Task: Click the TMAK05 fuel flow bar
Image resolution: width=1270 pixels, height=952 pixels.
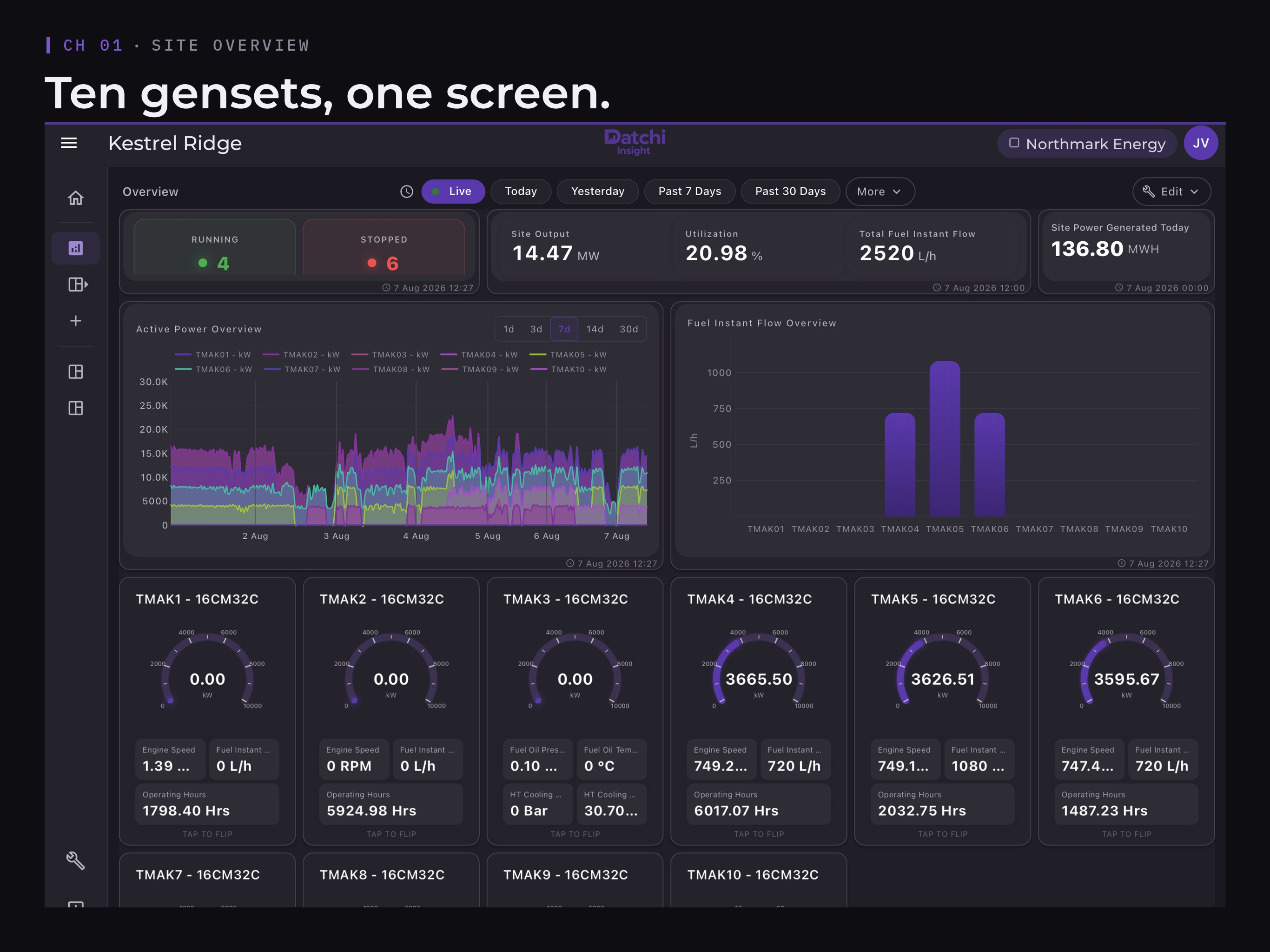Action: 945,439
